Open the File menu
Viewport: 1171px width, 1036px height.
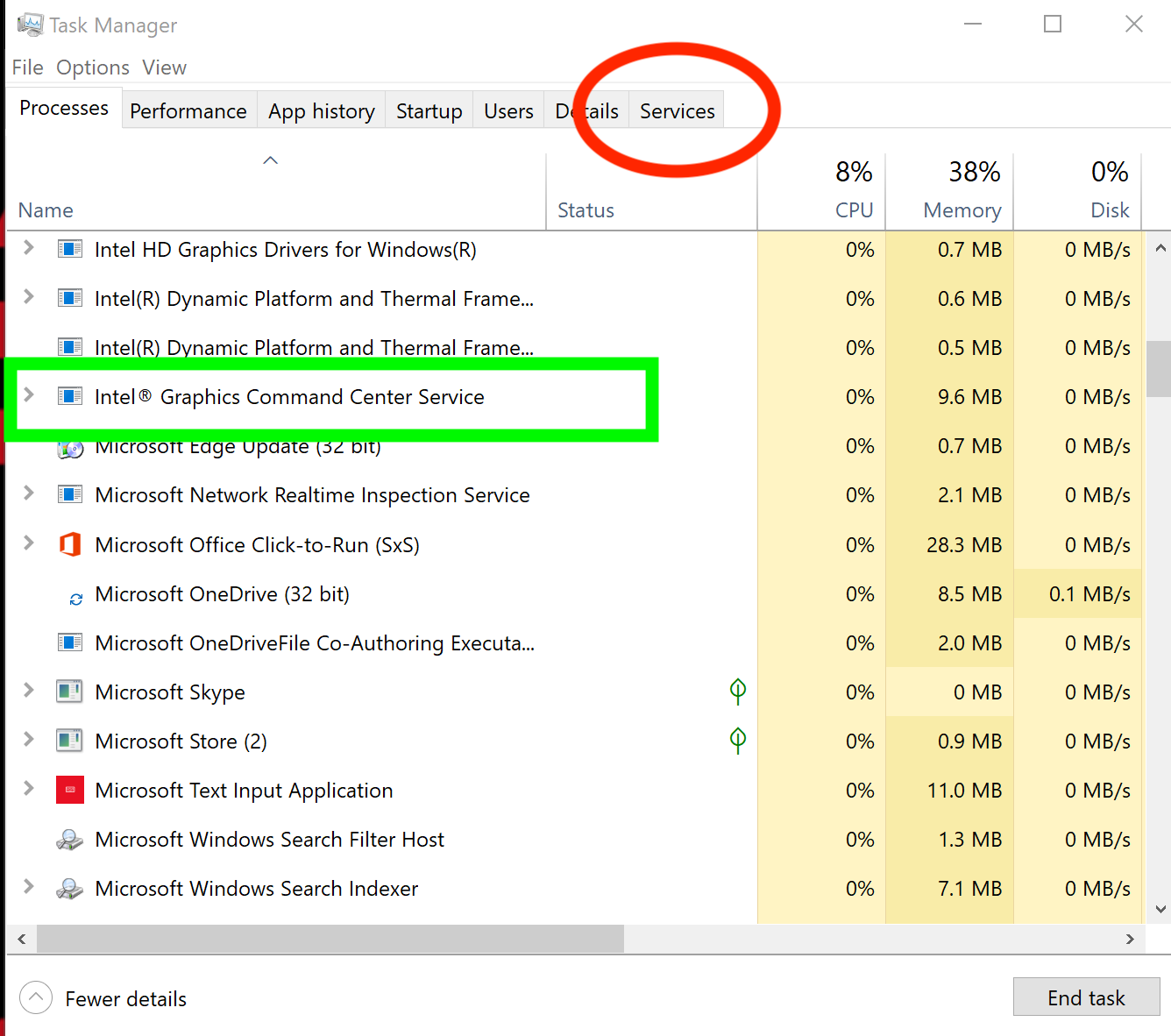(x=27, y=67)
